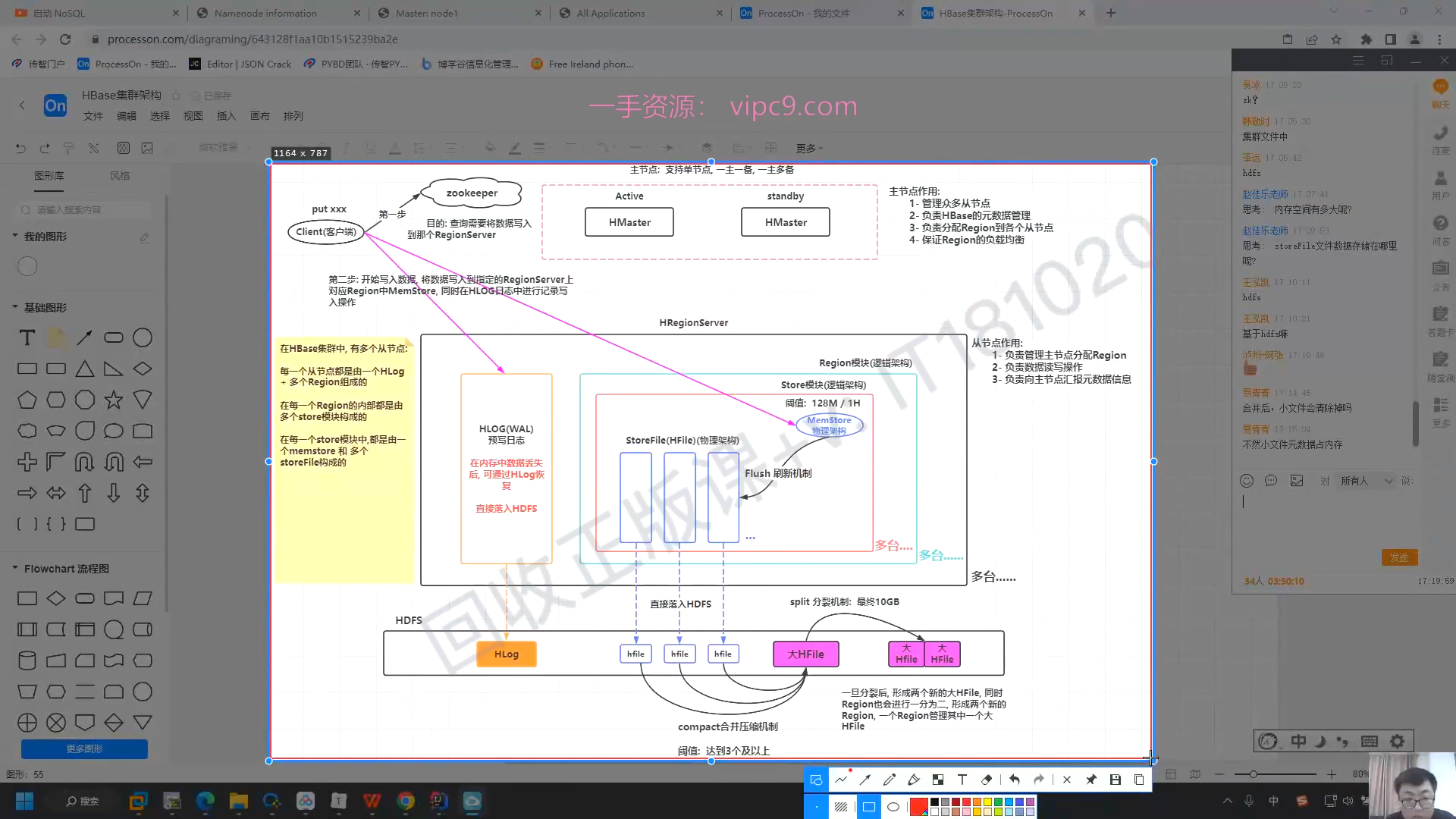Select the pencil drawing tool

click(890, 780)
